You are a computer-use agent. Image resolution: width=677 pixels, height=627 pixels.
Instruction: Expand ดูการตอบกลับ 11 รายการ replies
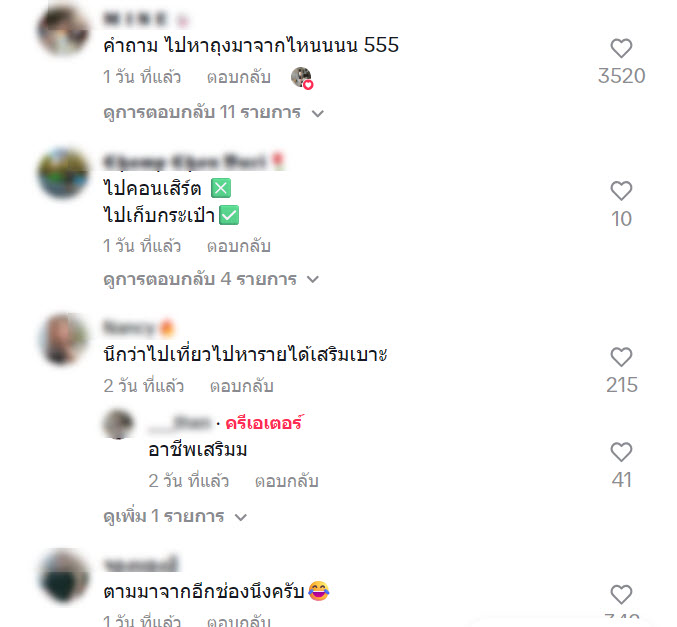pos(213,113)
